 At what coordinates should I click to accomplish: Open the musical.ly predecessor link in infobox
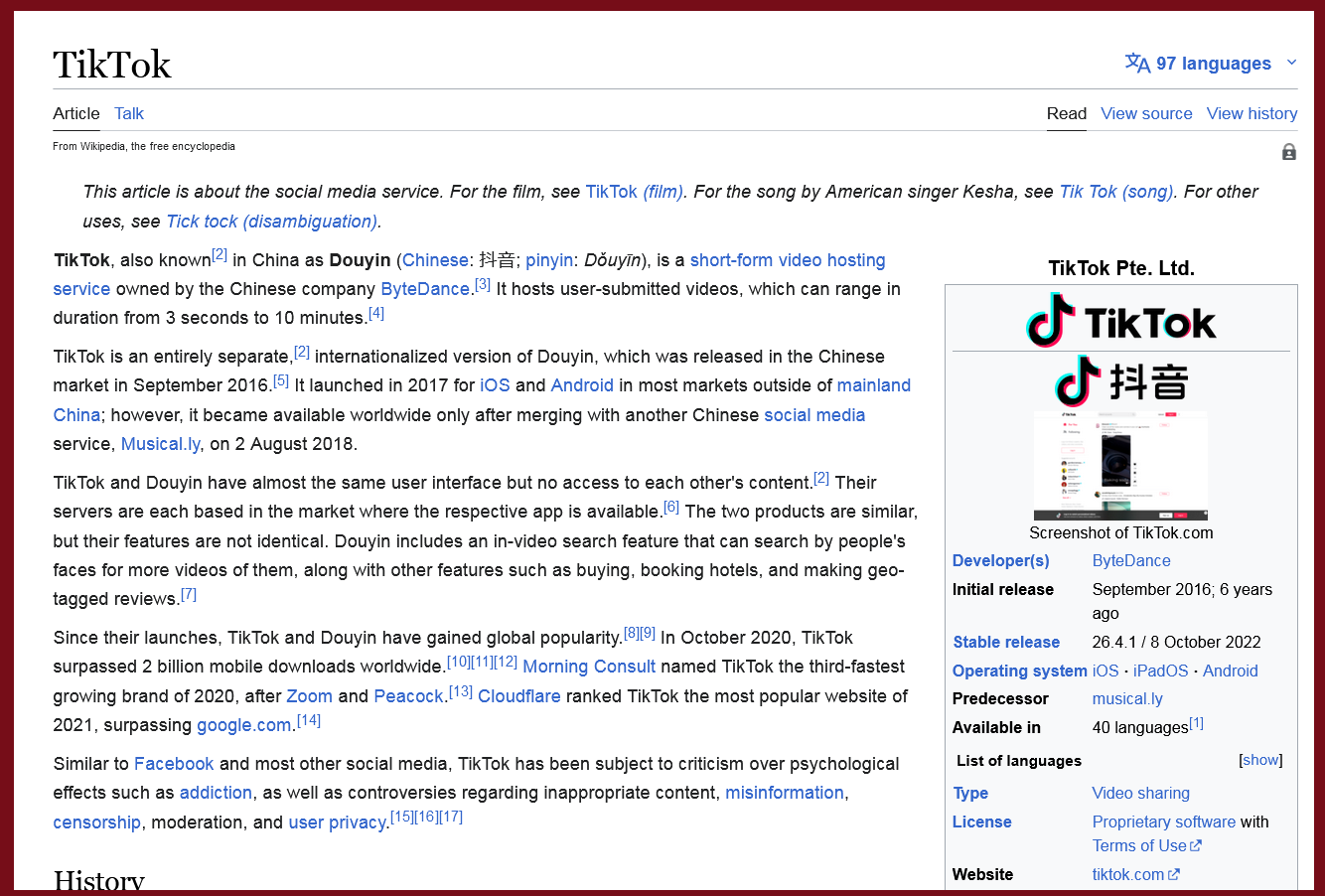click(1127, 699)
